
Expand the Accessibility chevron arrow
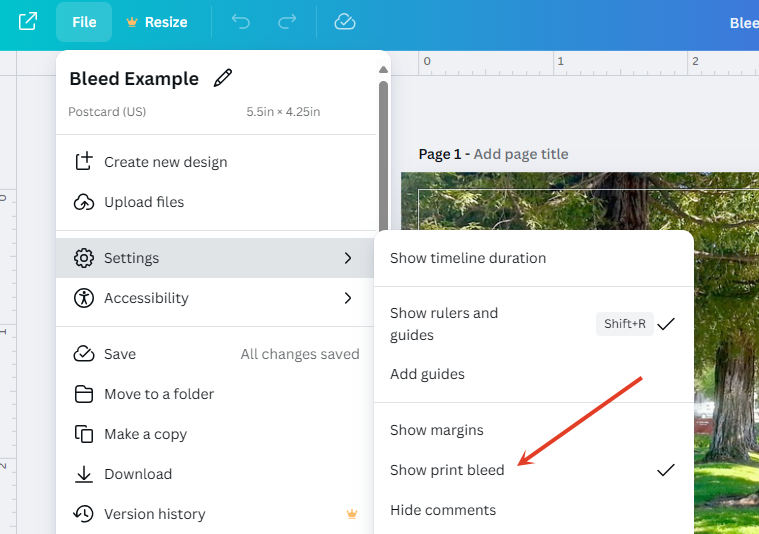pyautogui.click(x=348, y=298)
